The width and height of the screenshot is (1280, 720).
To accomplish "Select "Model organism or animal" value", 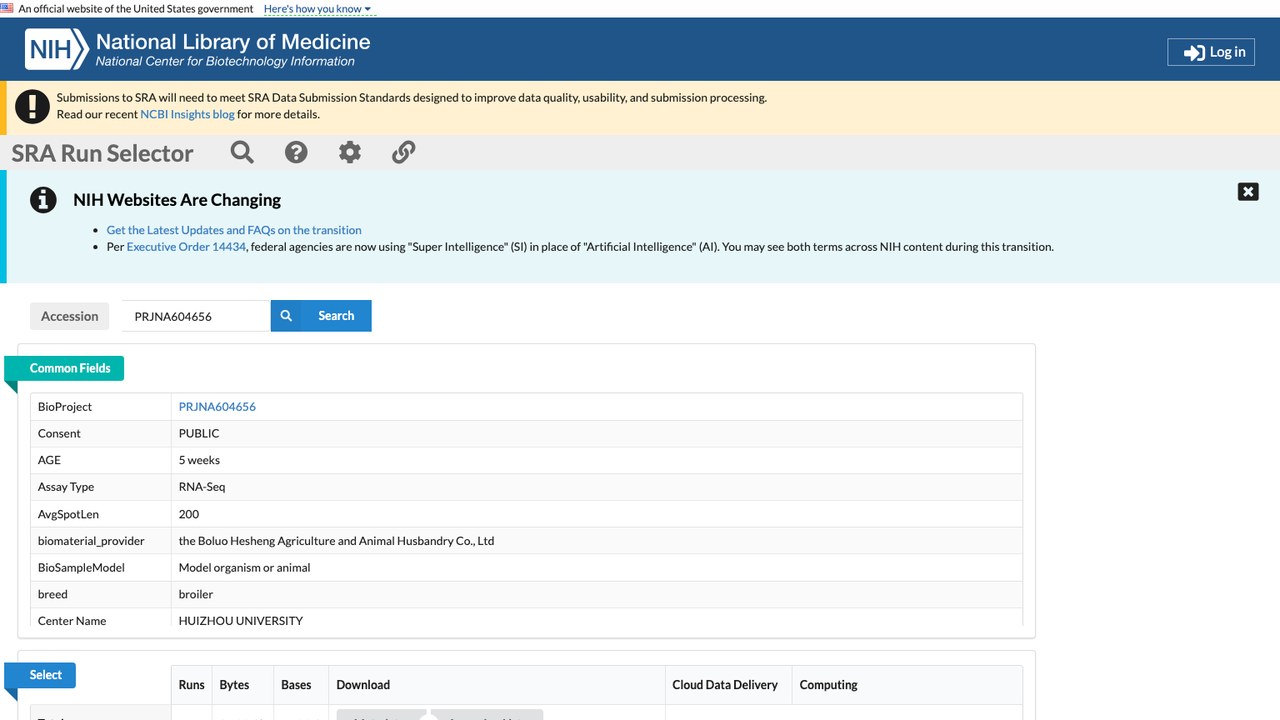I will [x=245, y=567].
